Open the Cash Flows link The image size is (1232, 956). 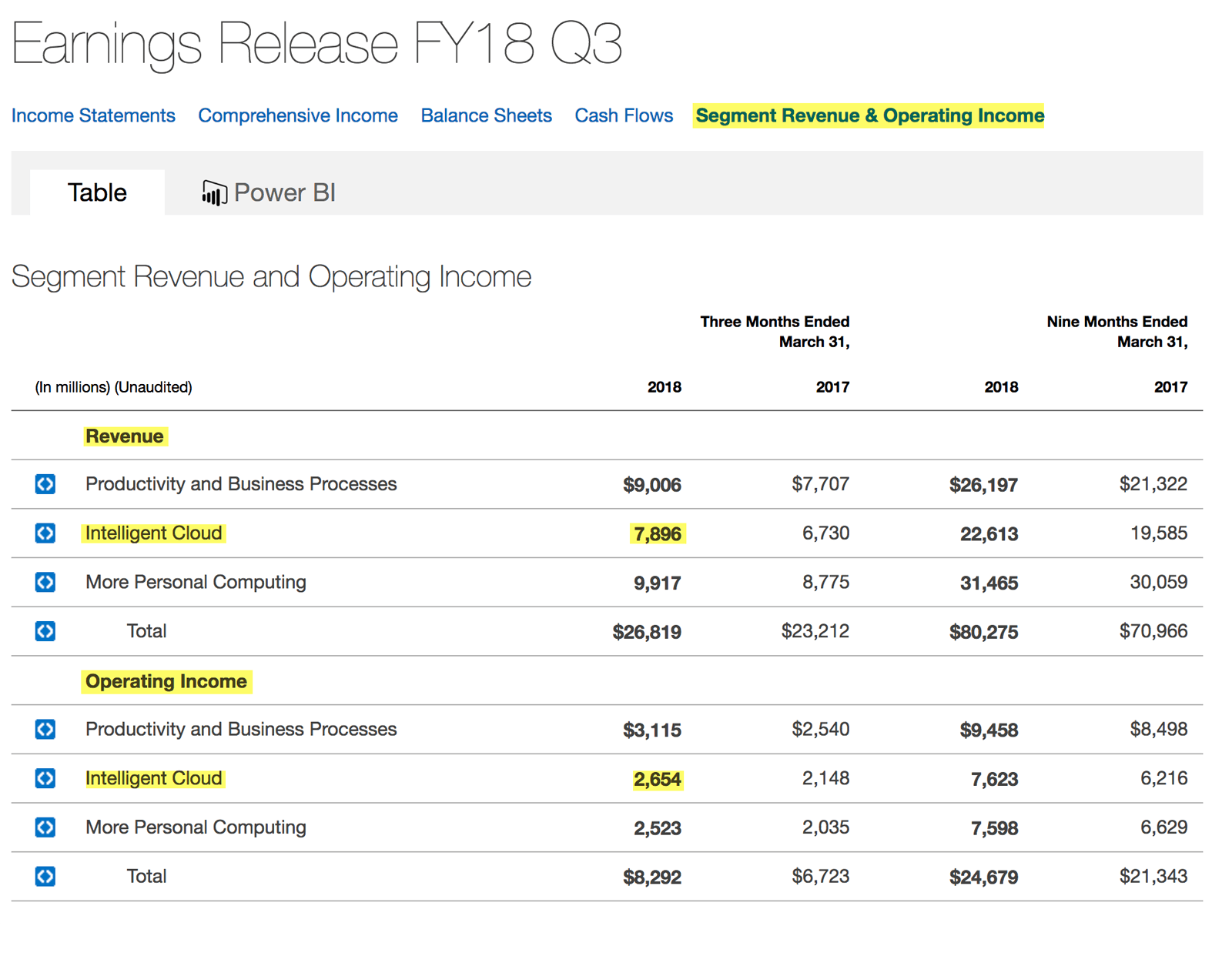pyautogui.click(x=624, y=115)
